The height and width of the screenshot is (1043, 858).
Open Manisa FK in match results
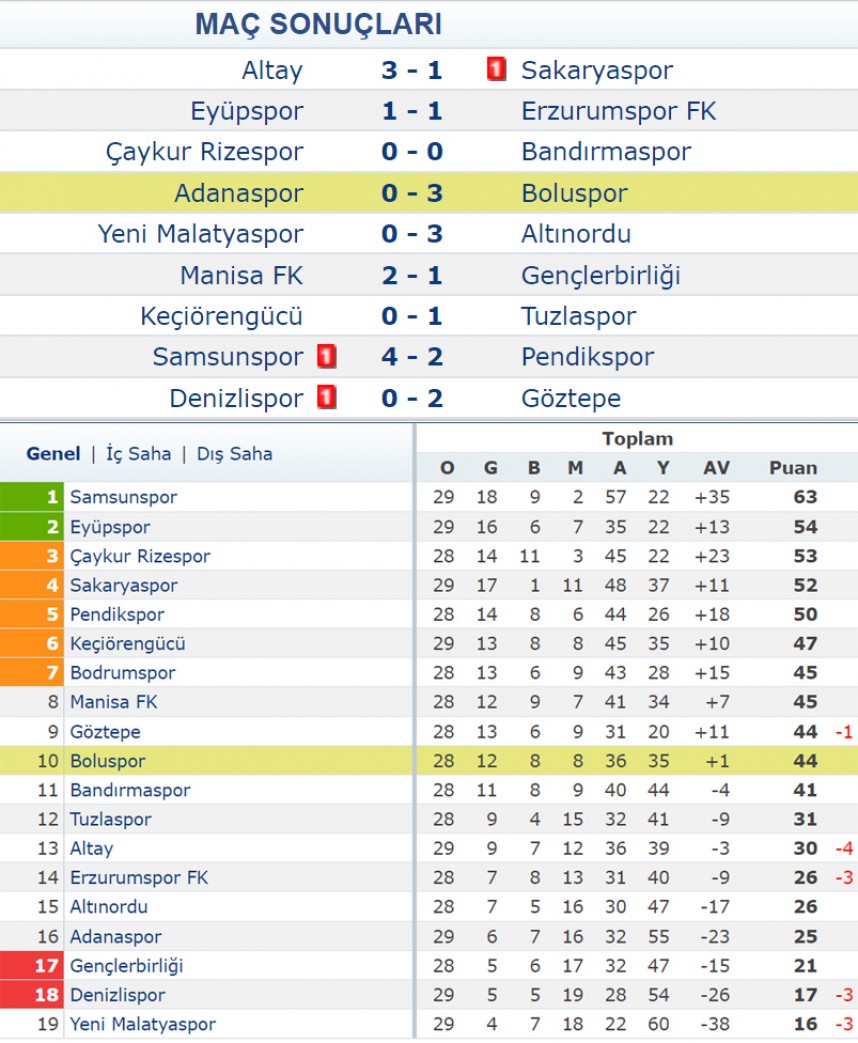241,275
